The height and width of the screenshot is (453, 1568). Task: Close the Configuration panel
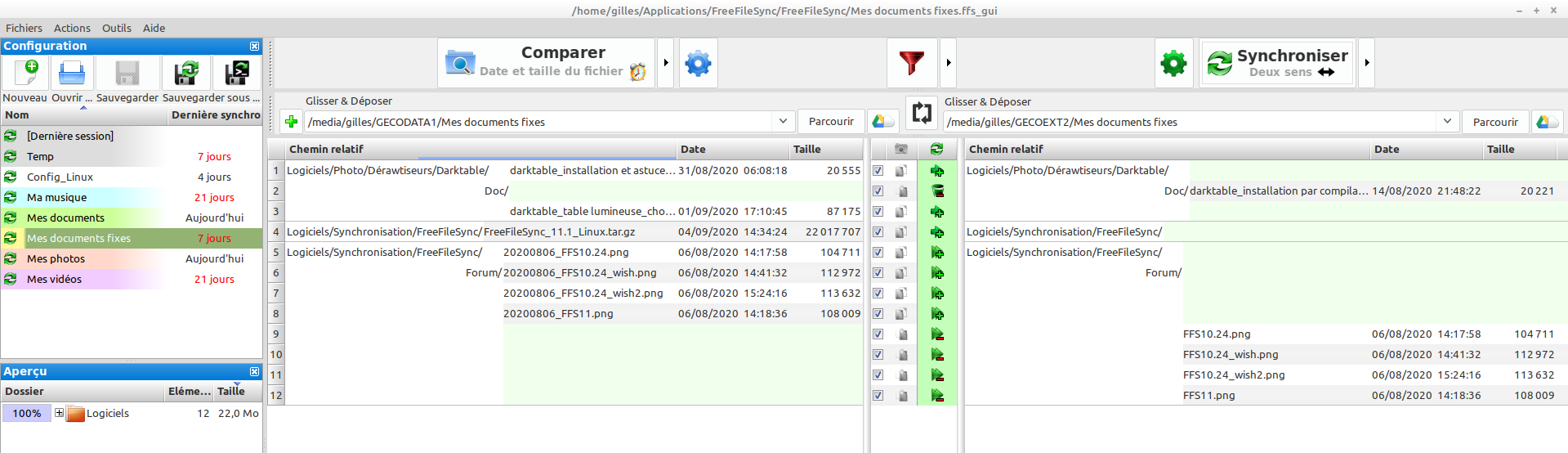pos(254,47)
